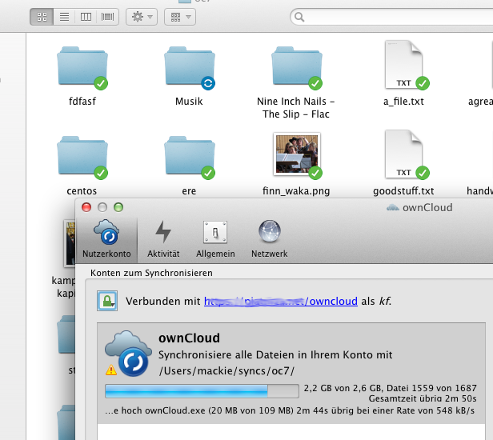493x440 pixels.
Task: Open the Finder arrange-by dropdown
Action: (x=180, y=17)
